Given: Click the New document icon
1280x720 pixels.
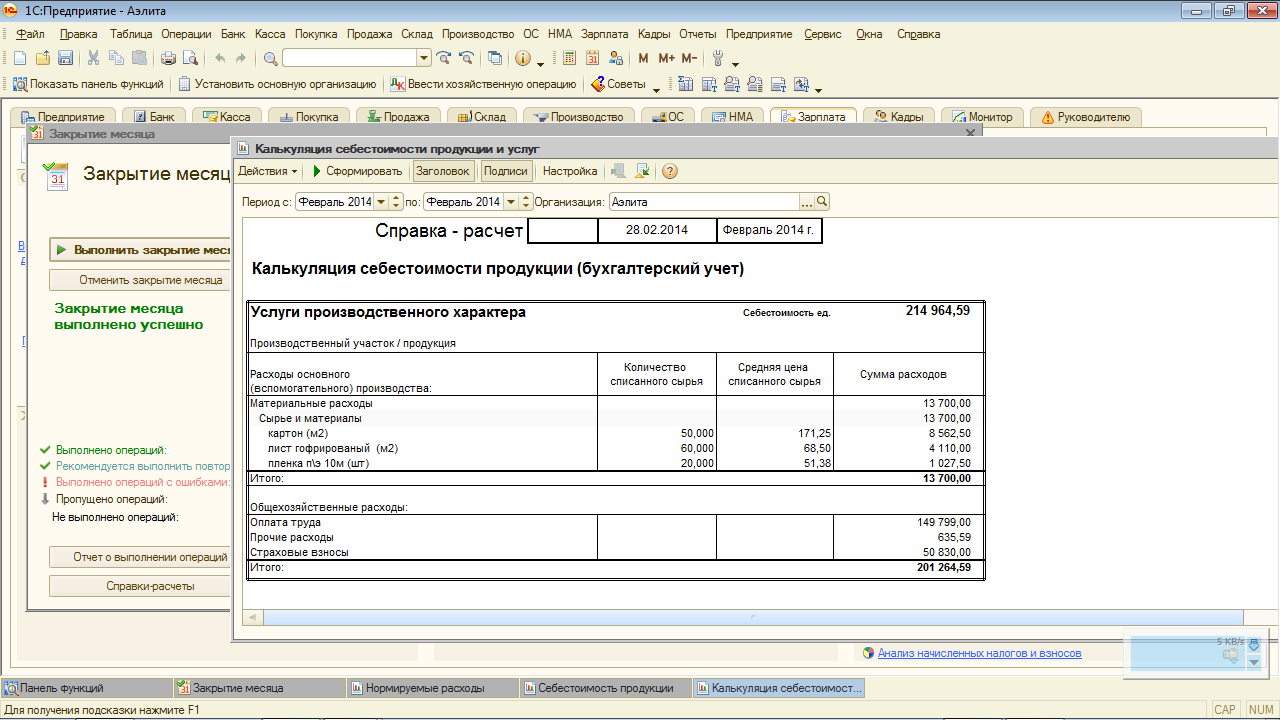Looking at the screenshot, I should (x=19, y=58).
